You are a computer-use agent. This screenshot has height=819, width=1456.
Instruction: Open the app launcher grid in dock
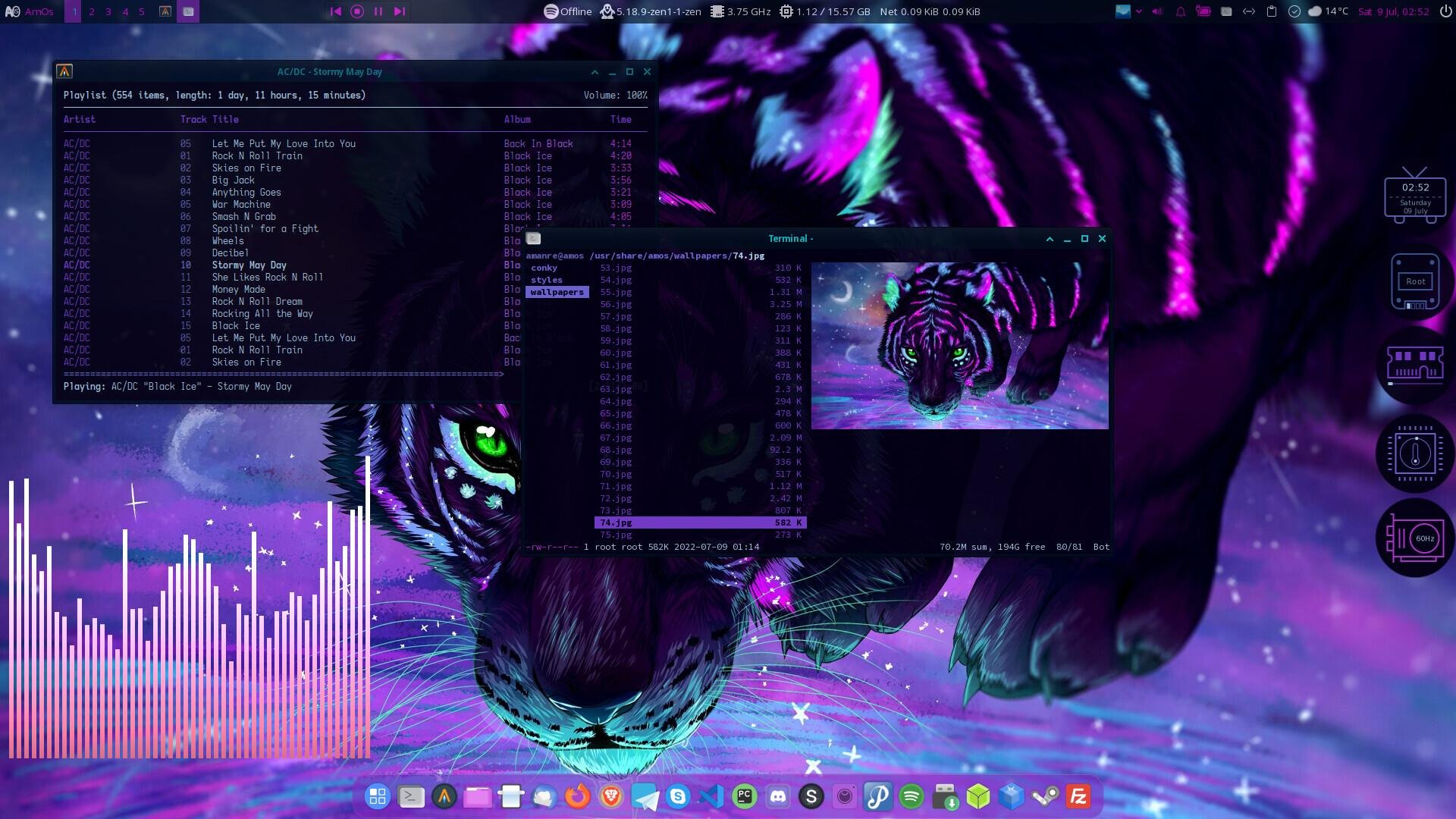377,796
